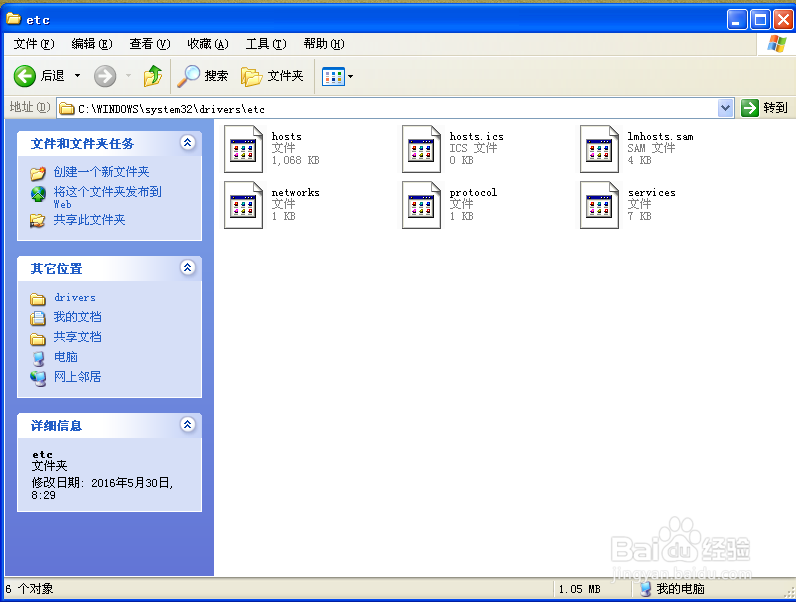
Task: Maximize the etc window
Action: pyautogui.click(x=760, y=20)
